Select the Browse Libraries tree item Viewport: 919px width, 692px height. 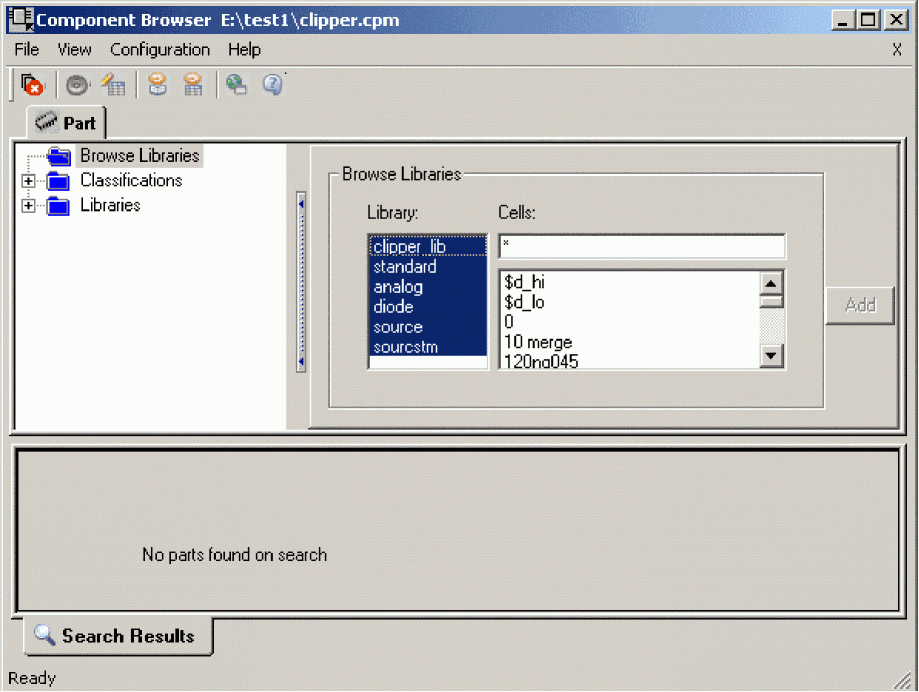point(139,156)
